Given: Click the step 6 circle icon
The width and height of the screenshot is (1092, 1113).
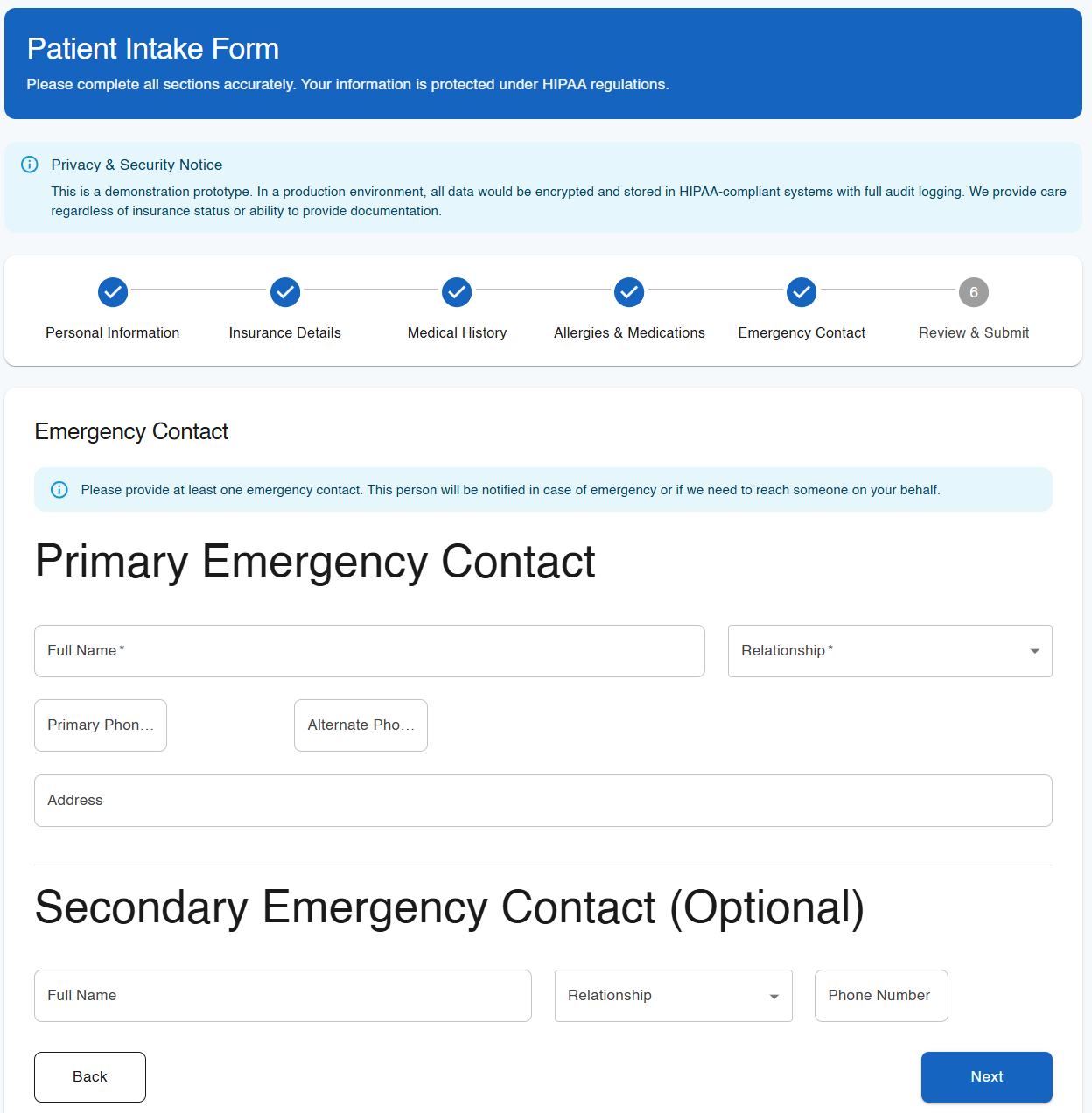Looking at the screenshot, I should 974,292.
